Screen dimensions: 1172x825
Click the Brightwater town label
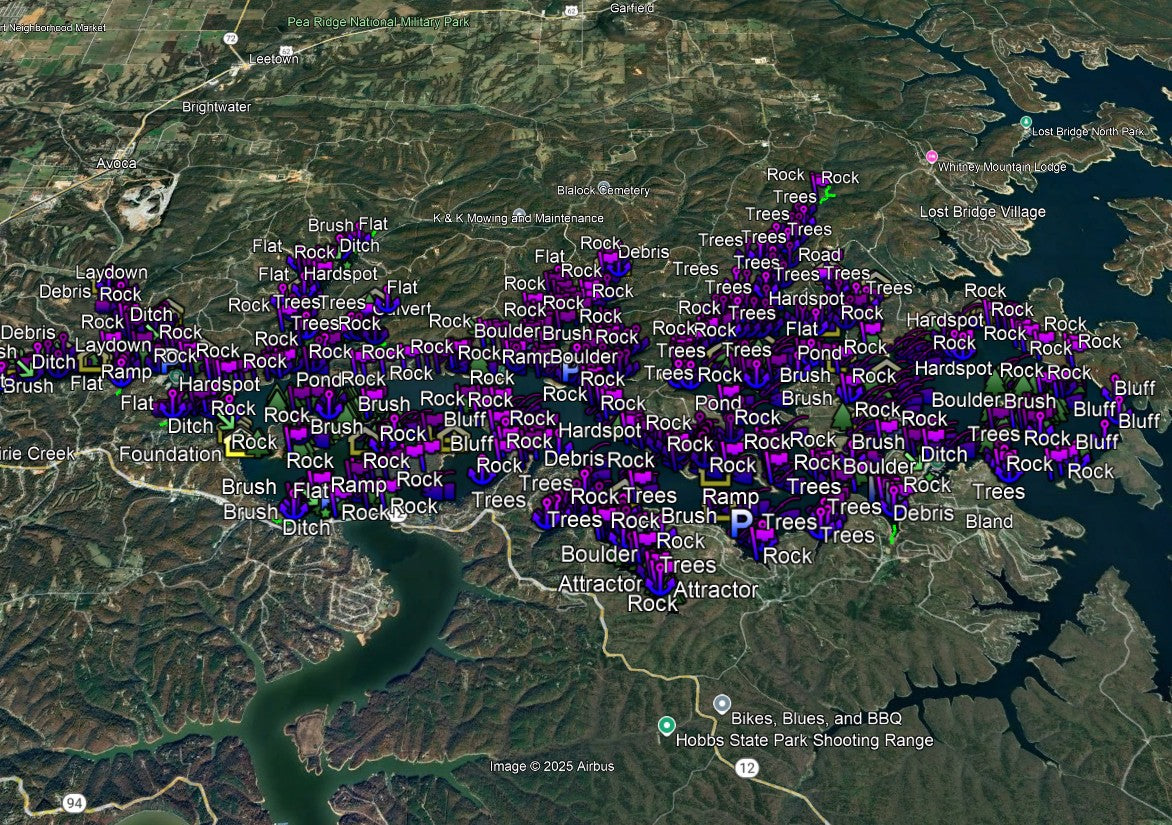[214, 106]
